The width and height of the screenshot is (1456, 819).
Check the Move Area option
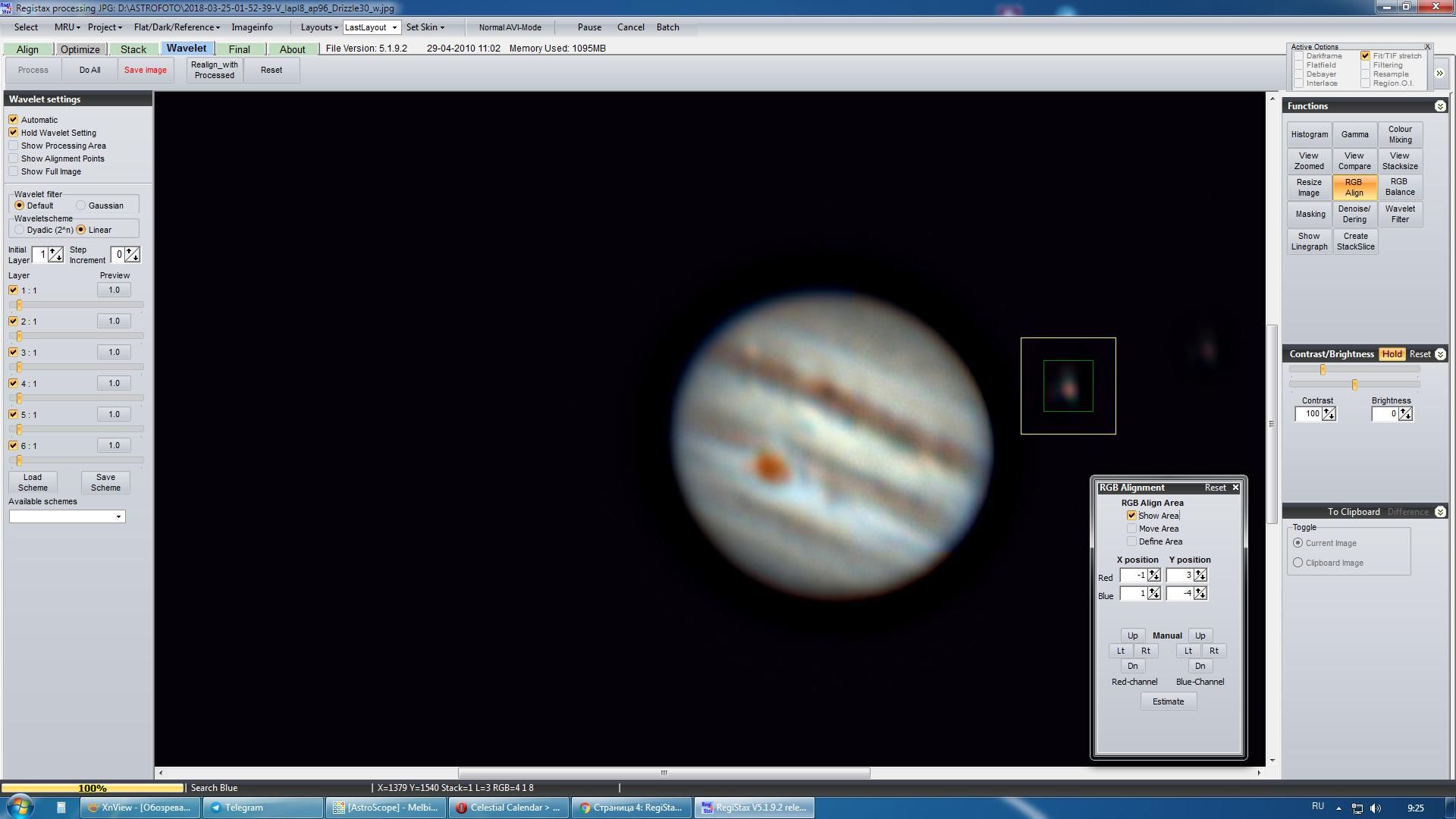[x=1131, y=529]
